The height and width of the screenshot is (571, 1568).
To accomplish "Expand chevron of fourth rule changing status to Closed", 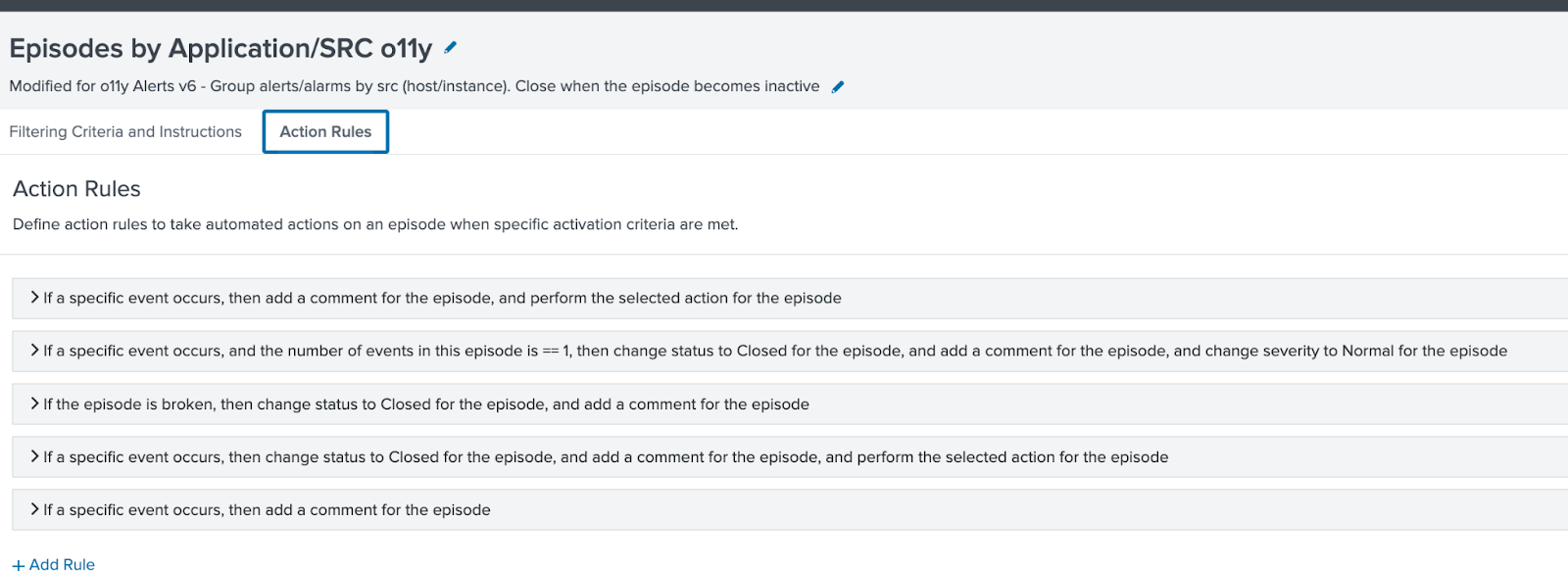I will pos(34,455).
